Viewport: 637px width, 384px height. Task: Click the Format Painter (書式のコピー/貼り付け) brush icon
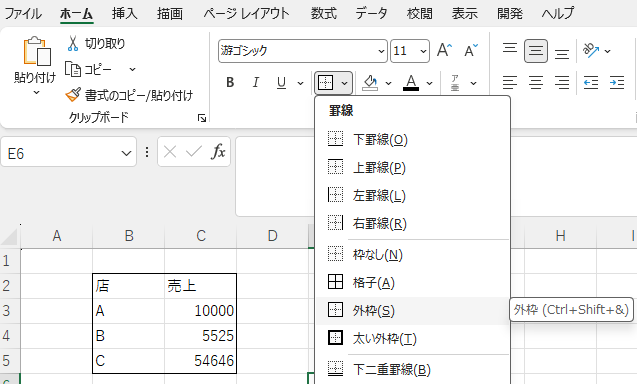coord(73,95)
